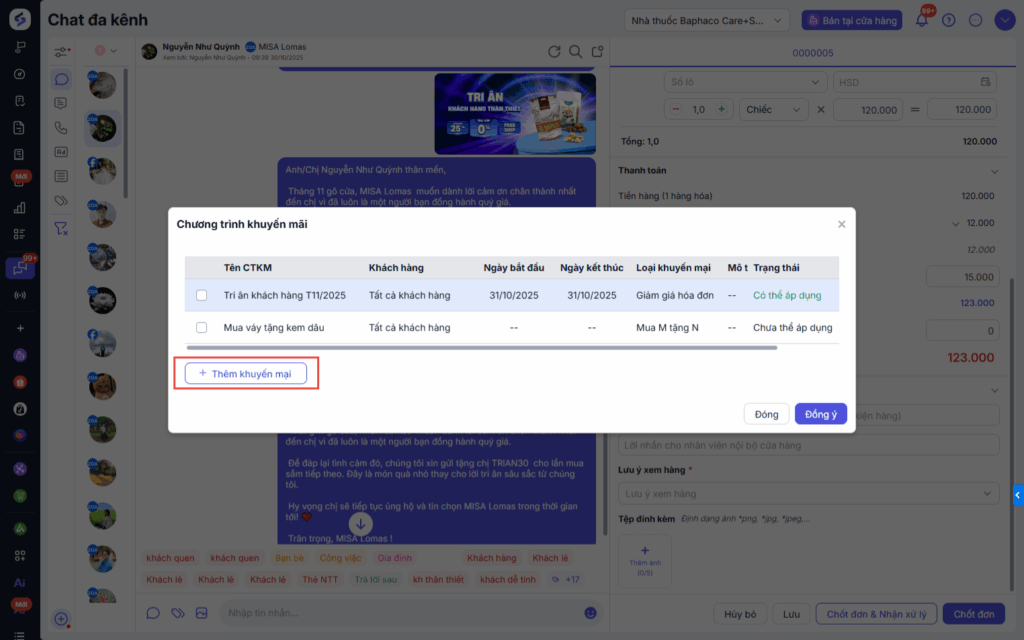Increase quantity with the plus button
Image resolution: width=1024 pixels, height=640 pixels.
(x=722, y=109)
